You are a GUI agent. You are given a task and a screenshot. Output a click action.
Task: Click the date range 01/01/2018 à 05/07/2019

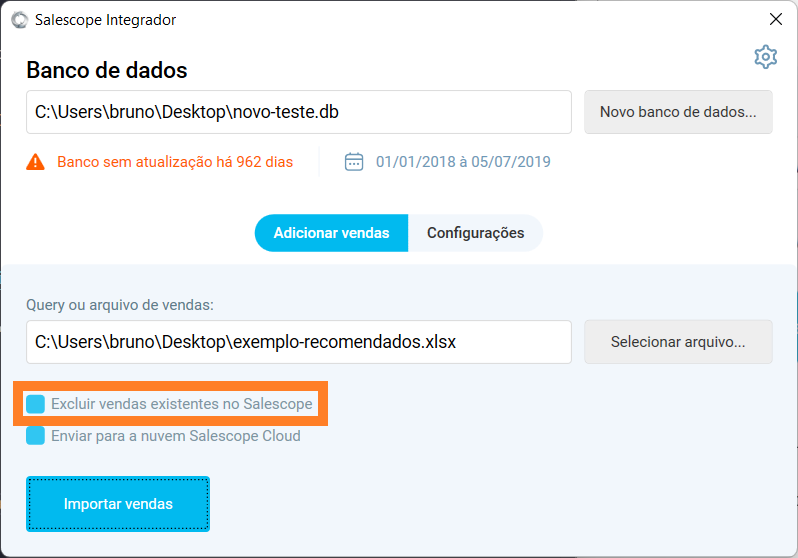463,162
